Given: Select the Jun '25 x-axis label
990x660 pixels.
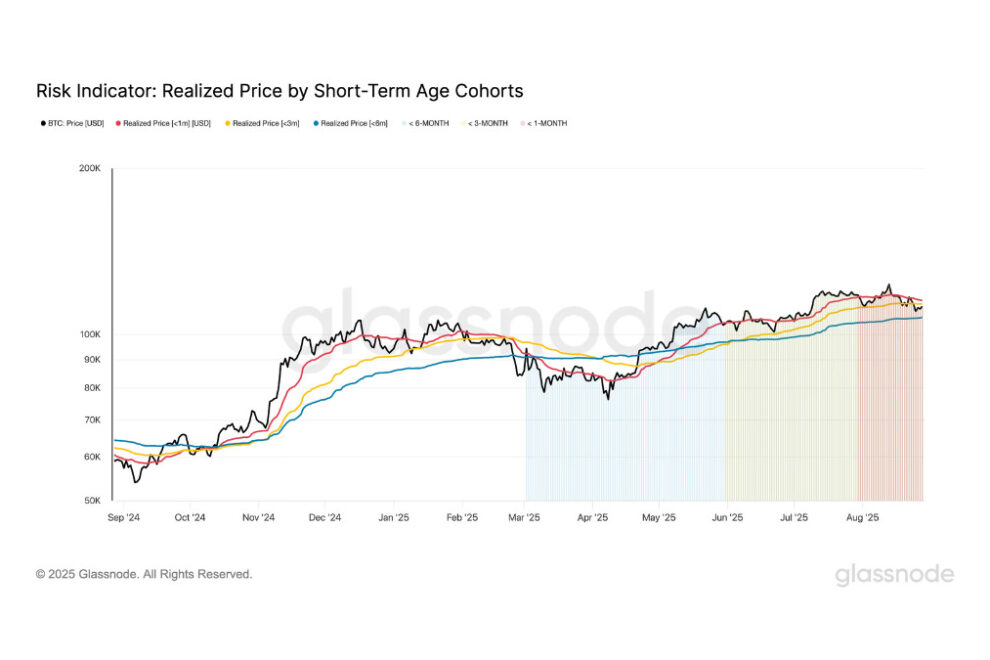Looking at the screenshot, I should 727,518.
